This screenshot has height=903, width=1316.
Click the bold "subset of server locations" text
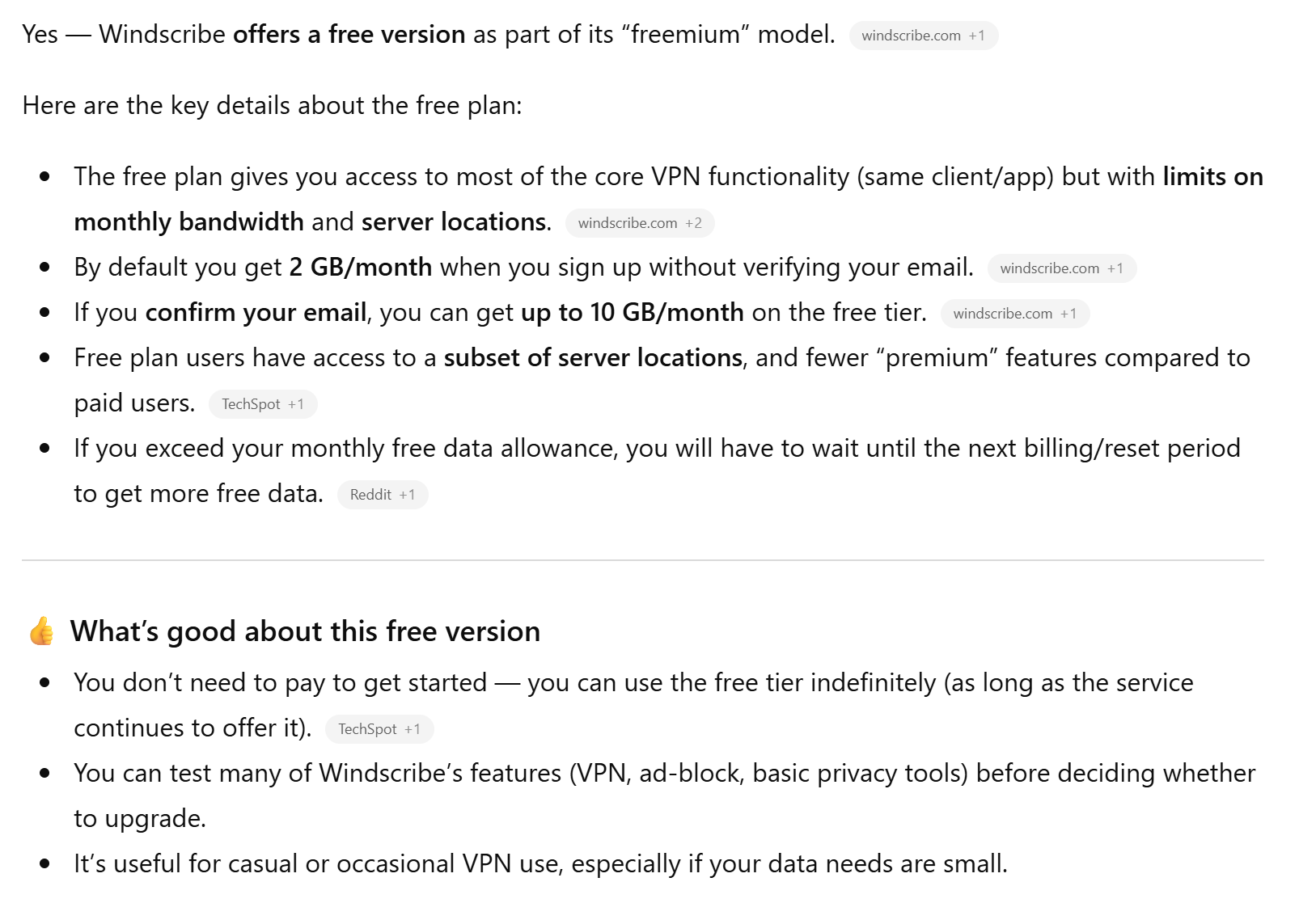coord(593,358)
